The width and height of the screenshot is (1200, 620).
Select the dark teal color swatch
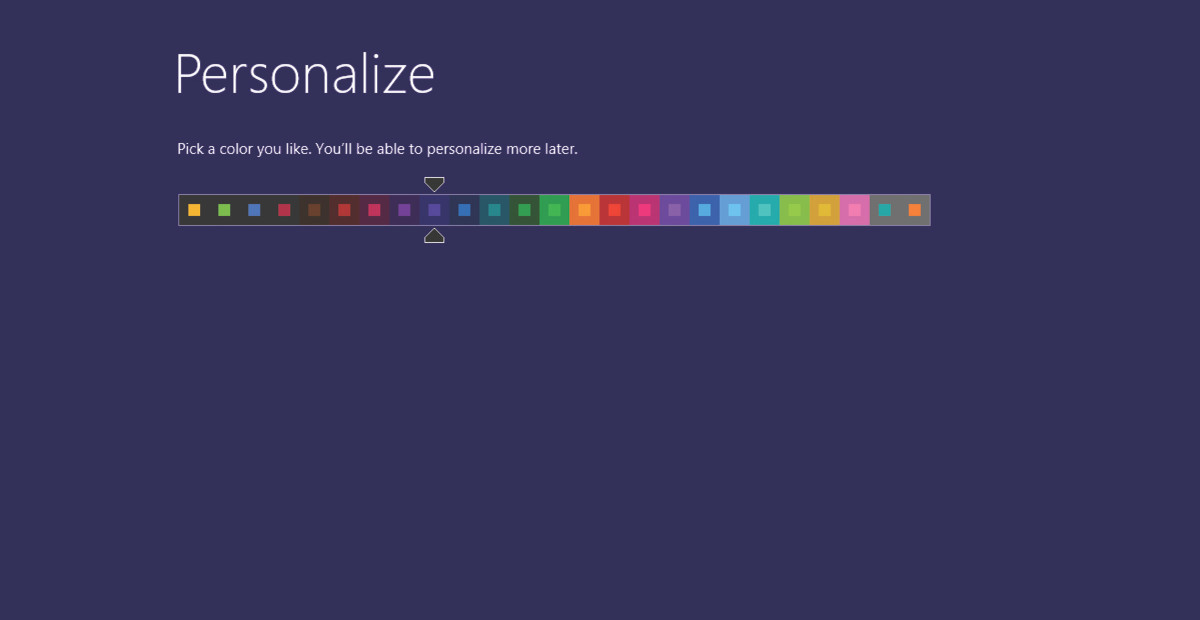pos(494,210)
